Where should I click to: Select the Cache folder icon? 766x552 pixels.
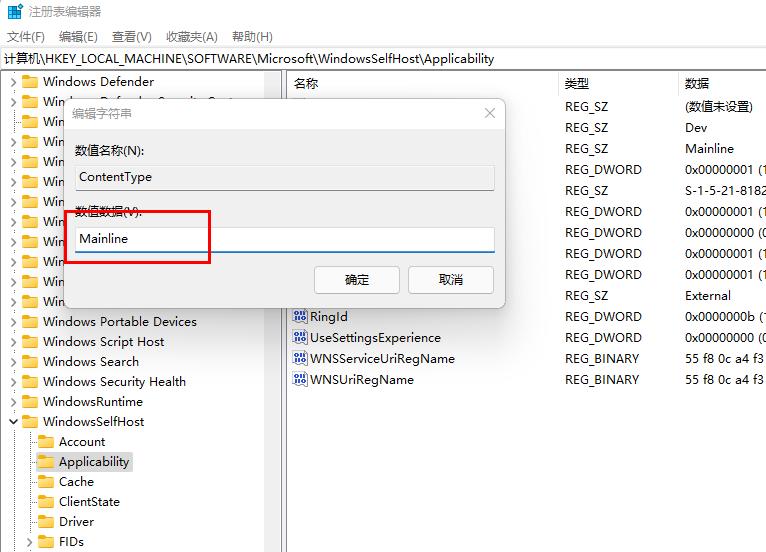(x=46, y=482)
